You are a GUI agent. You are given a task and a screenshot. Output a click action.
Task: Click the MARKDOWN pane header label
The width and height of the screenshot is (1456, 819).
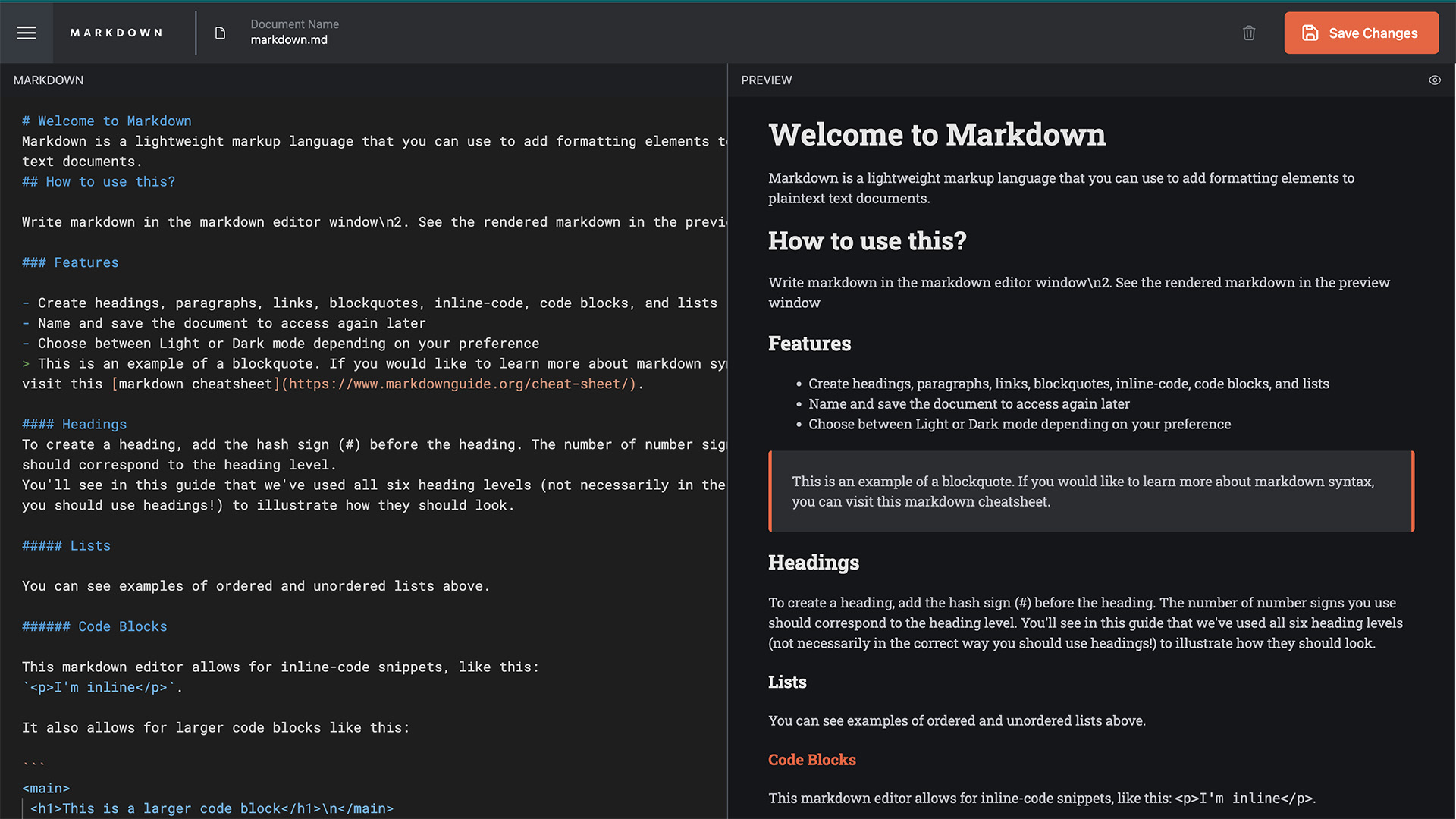click(x=49, y=80)
